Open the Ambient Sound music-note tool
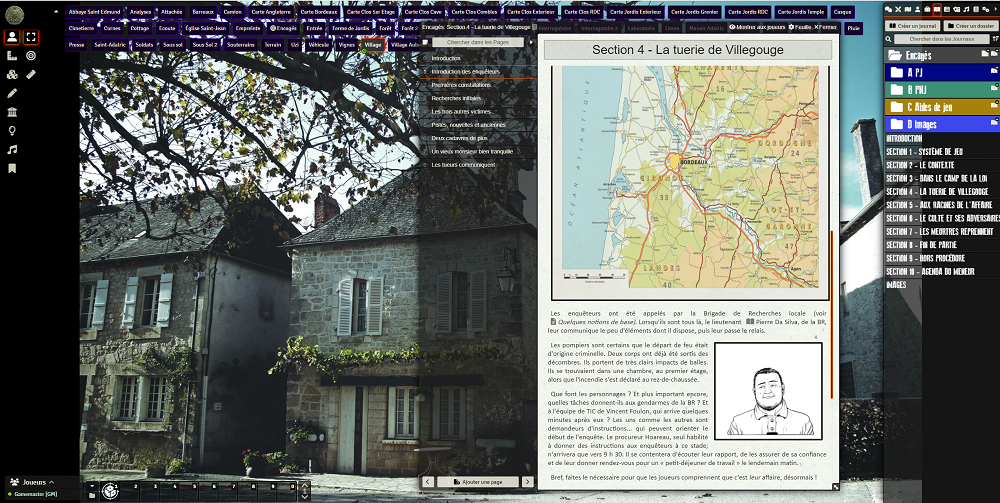1000x503 pixels. coord(12,149)
